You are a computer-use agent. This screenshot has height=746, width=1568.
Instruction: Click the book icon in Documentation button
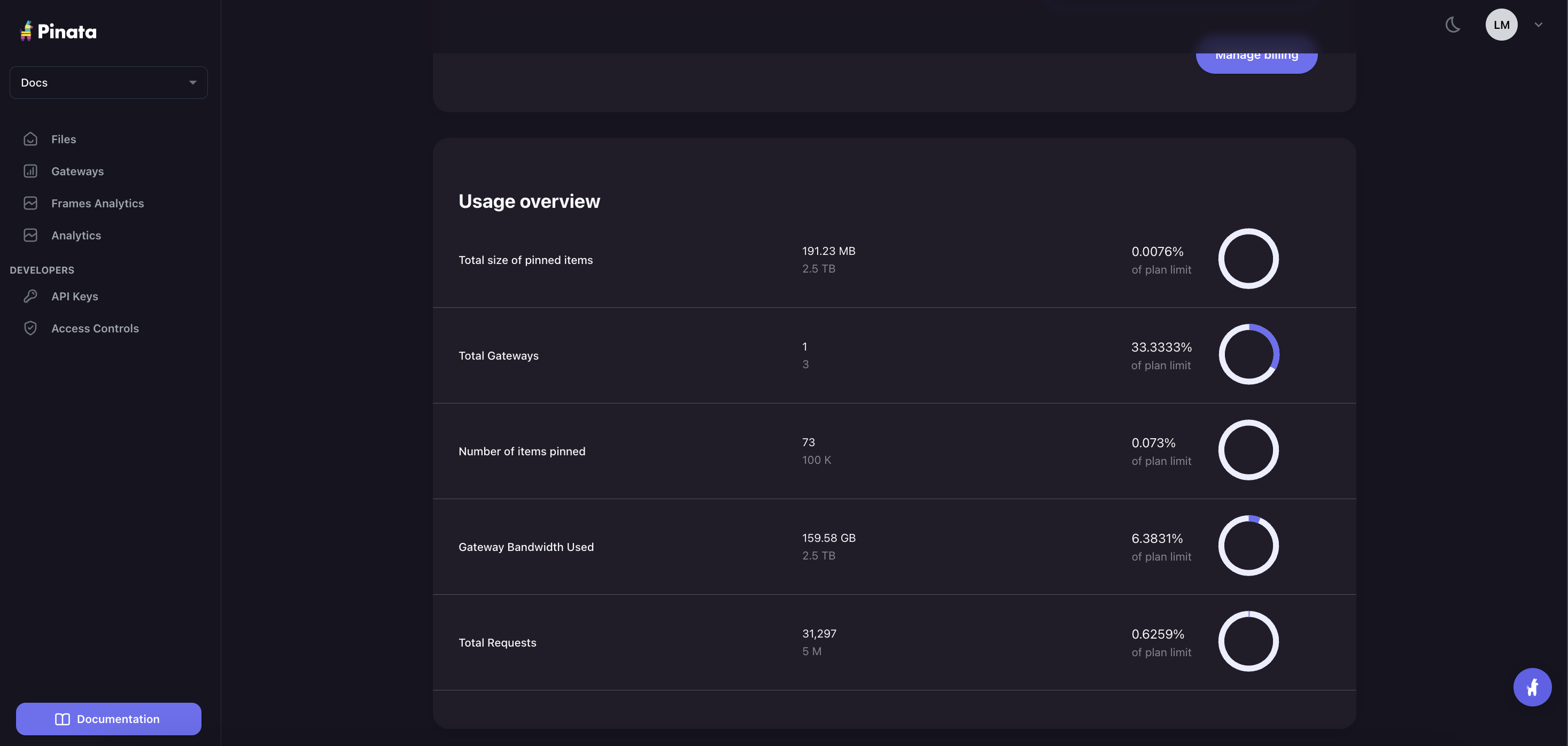(62, 719)
